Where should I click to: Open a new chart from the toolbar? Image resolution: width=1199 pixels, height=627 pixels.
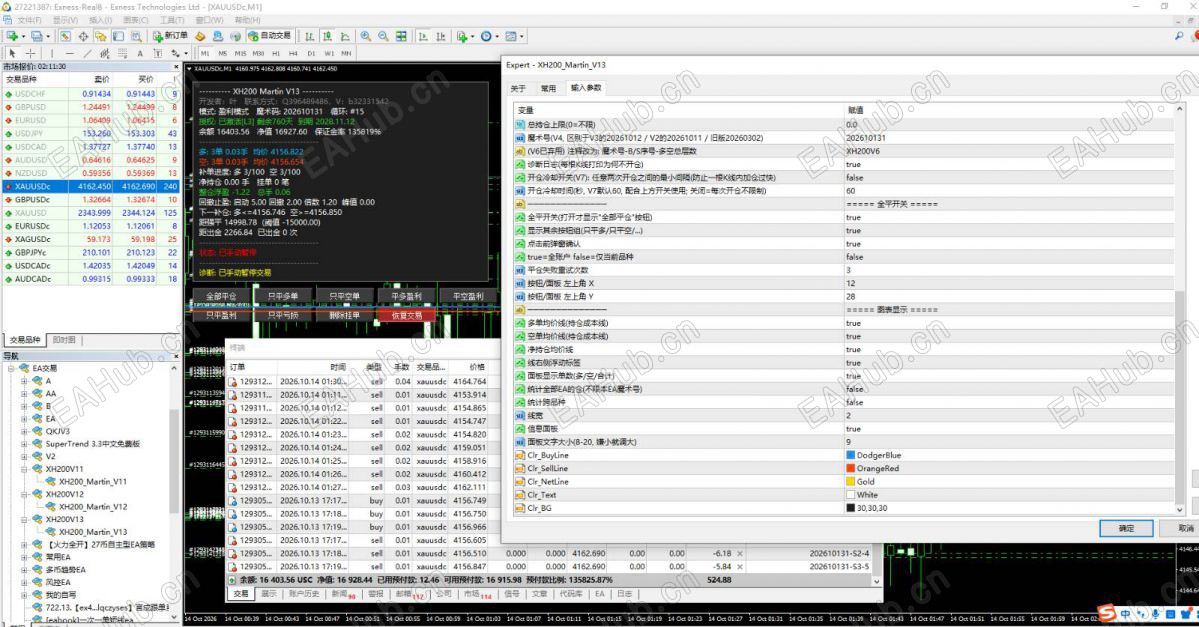coord(12,36)
